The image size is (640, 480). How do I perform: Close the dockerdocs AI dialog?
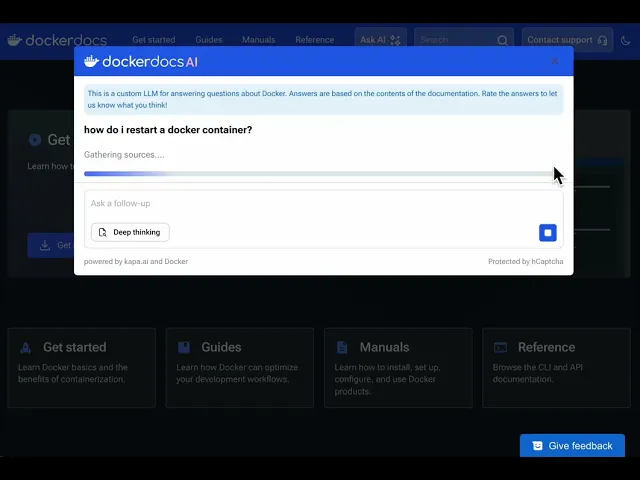coord(554,61)
